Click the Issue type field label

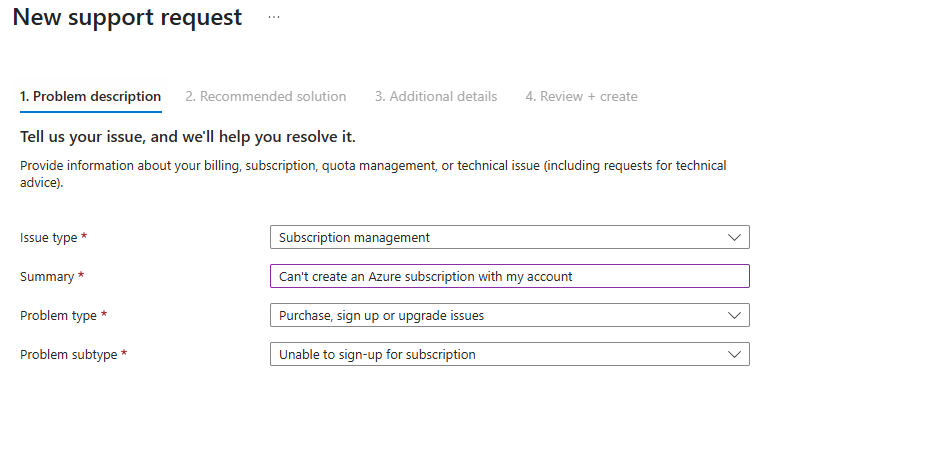pyautogui.click(x=47, y=238)
